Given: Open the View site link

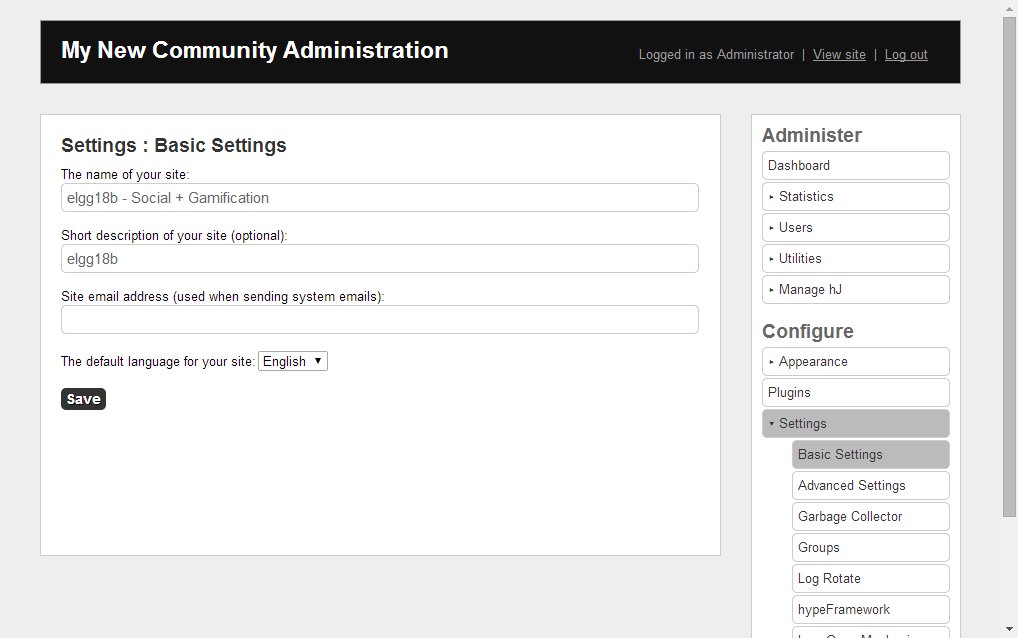Looking at the screenshot, I should pos(839,55).
